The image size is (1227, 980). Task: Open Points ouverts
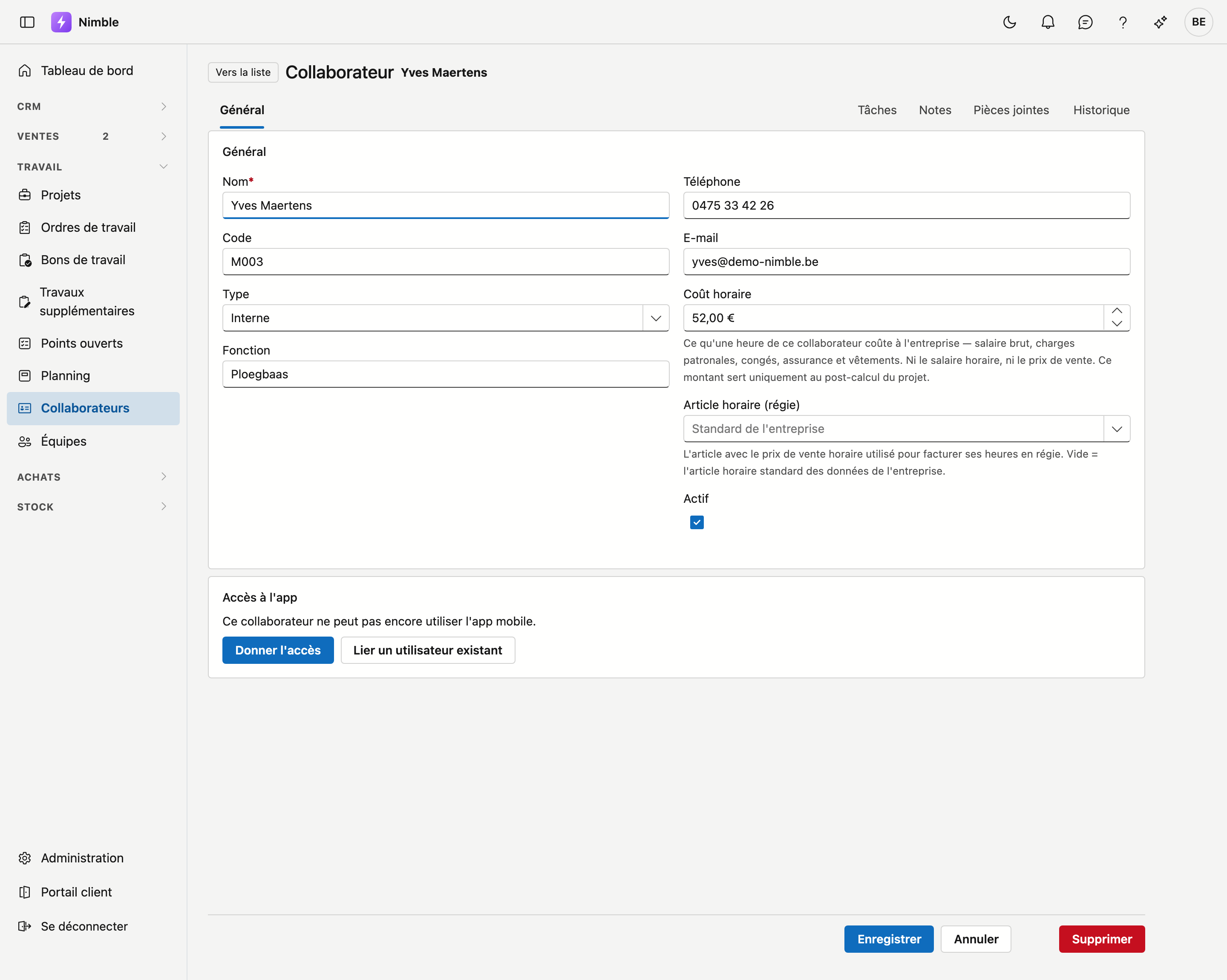click(x=93, y=343)
